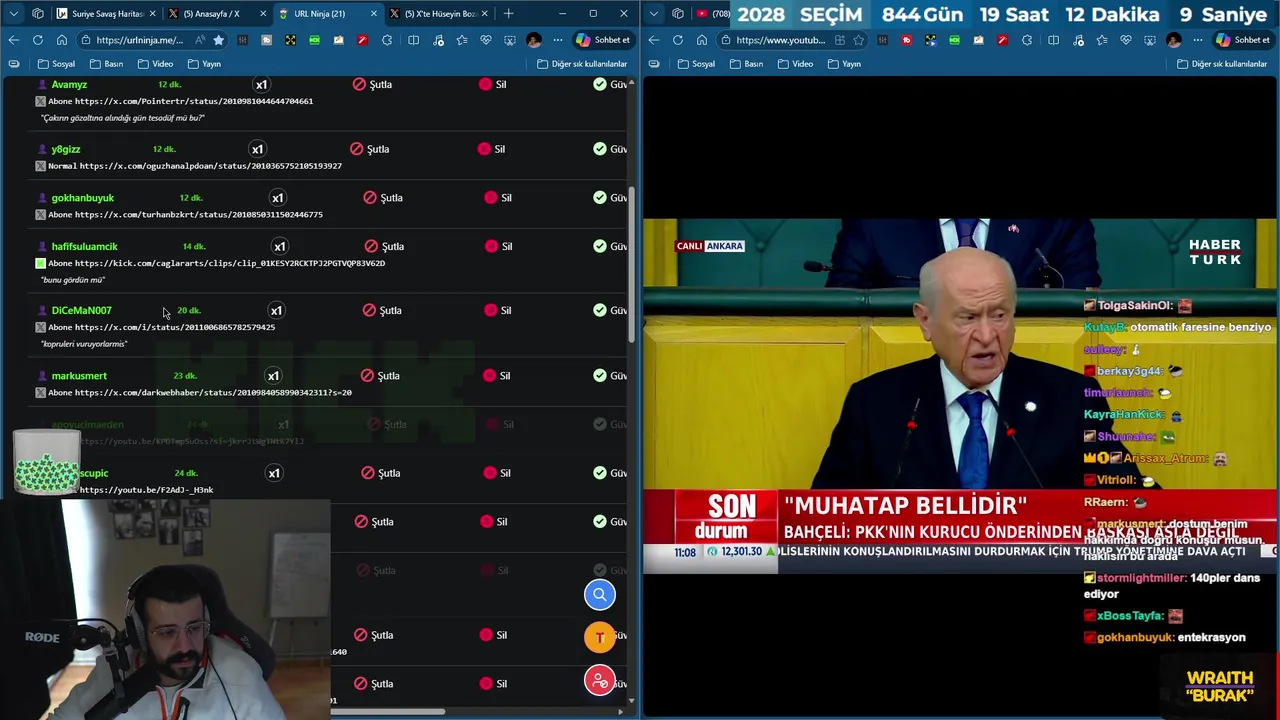
Task: Open the Basın bookmarks folder in the left browser
Action: [x=106, y=64]
